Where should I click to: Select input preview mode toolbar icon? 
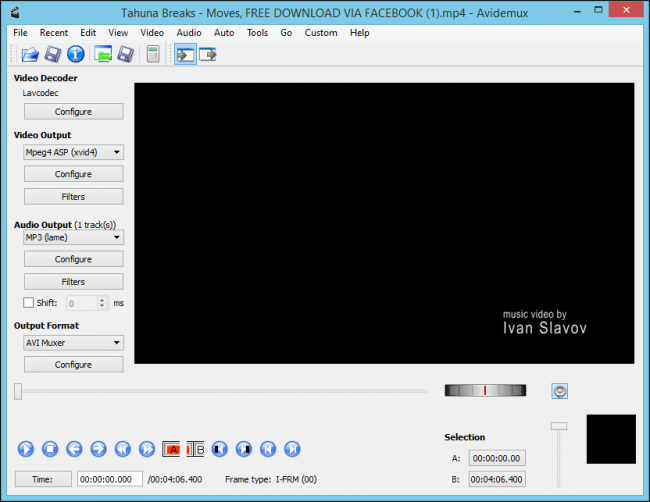(x=185, y=54)
